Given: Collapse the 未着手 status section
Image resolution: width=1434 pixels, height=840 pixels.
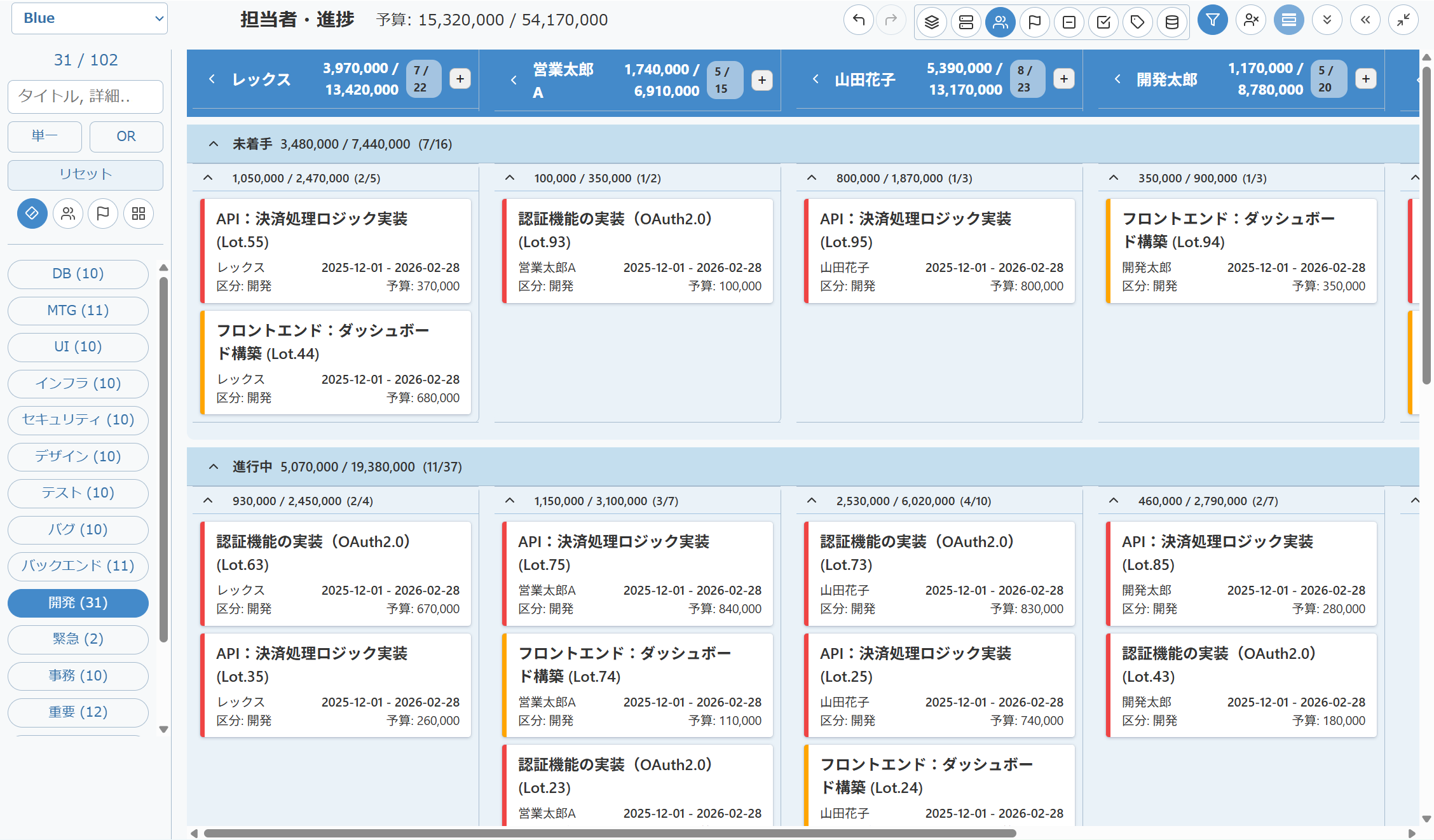Looking at the screenshot, I should tap(214, 144).
